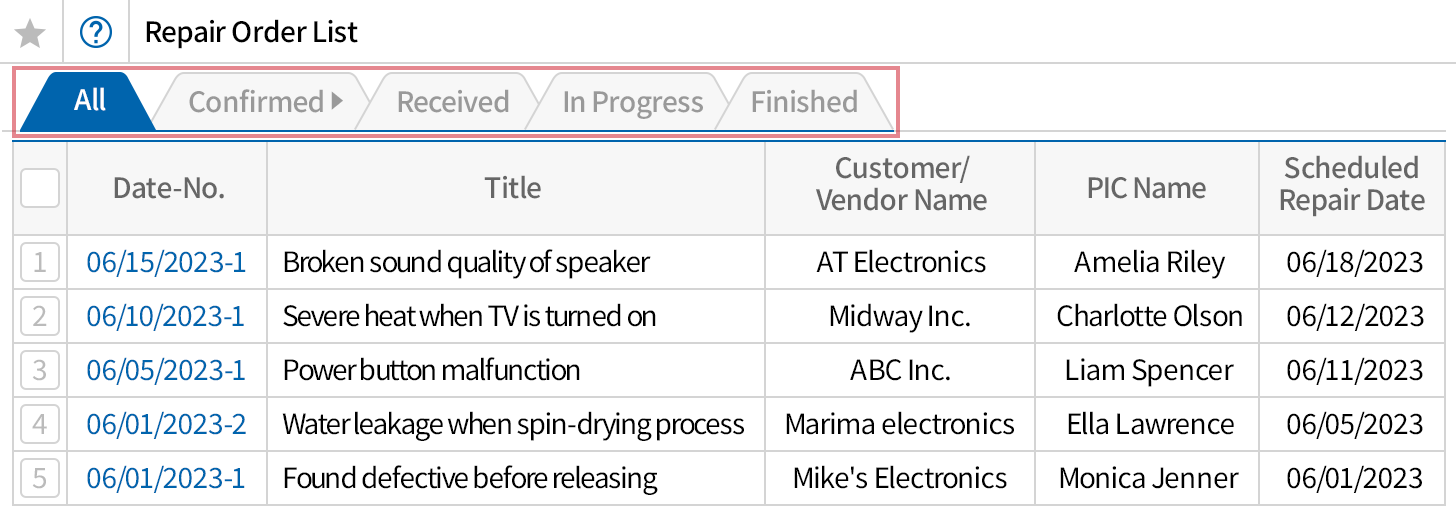The height and width of the screenshot is (516, 1456).
Task: Switch to the All tab
Action: 89,101
